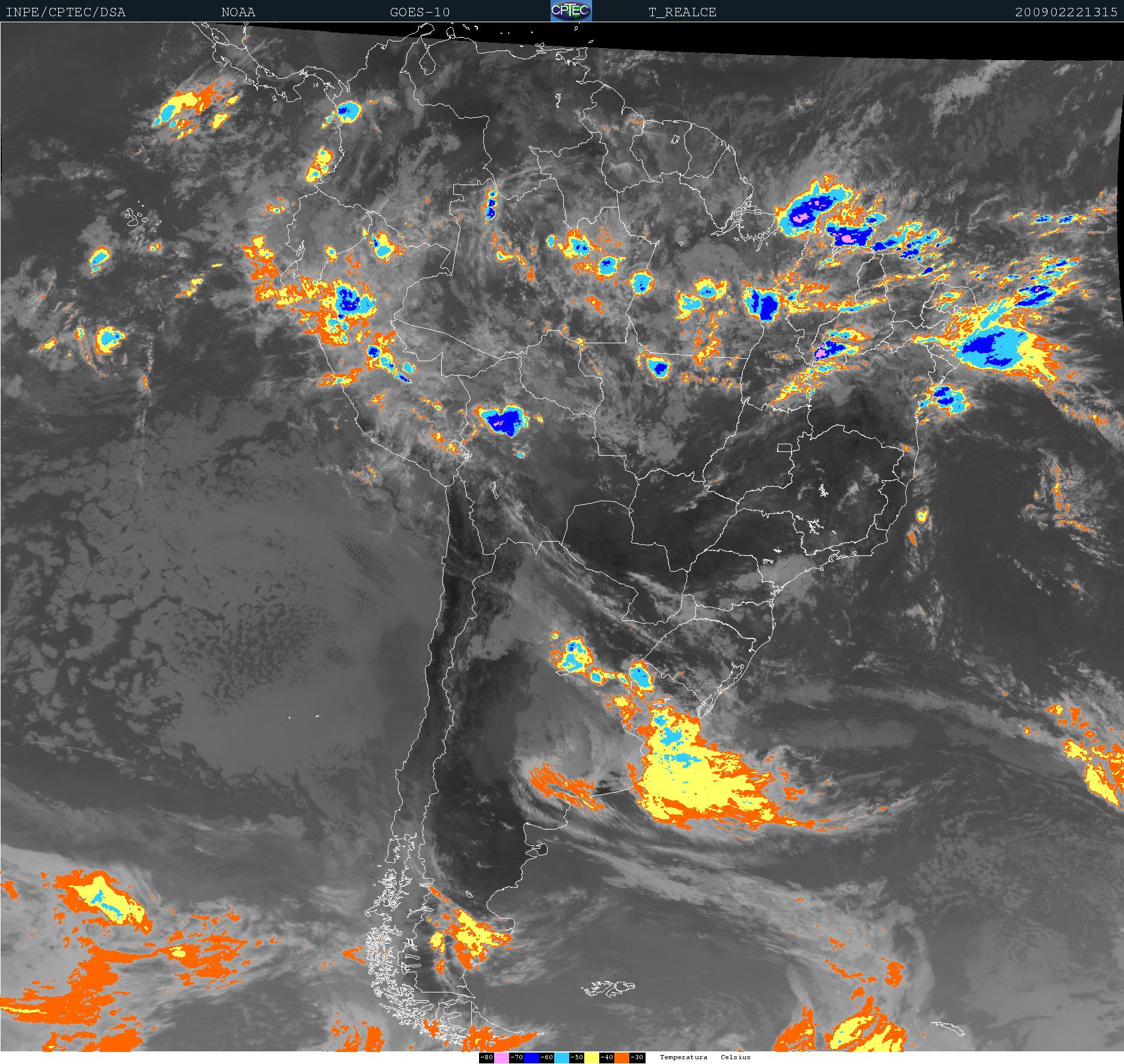Click the Temperatura legend label
The height and width of the screenshot is (1064, 1124).
[683, 1057]
